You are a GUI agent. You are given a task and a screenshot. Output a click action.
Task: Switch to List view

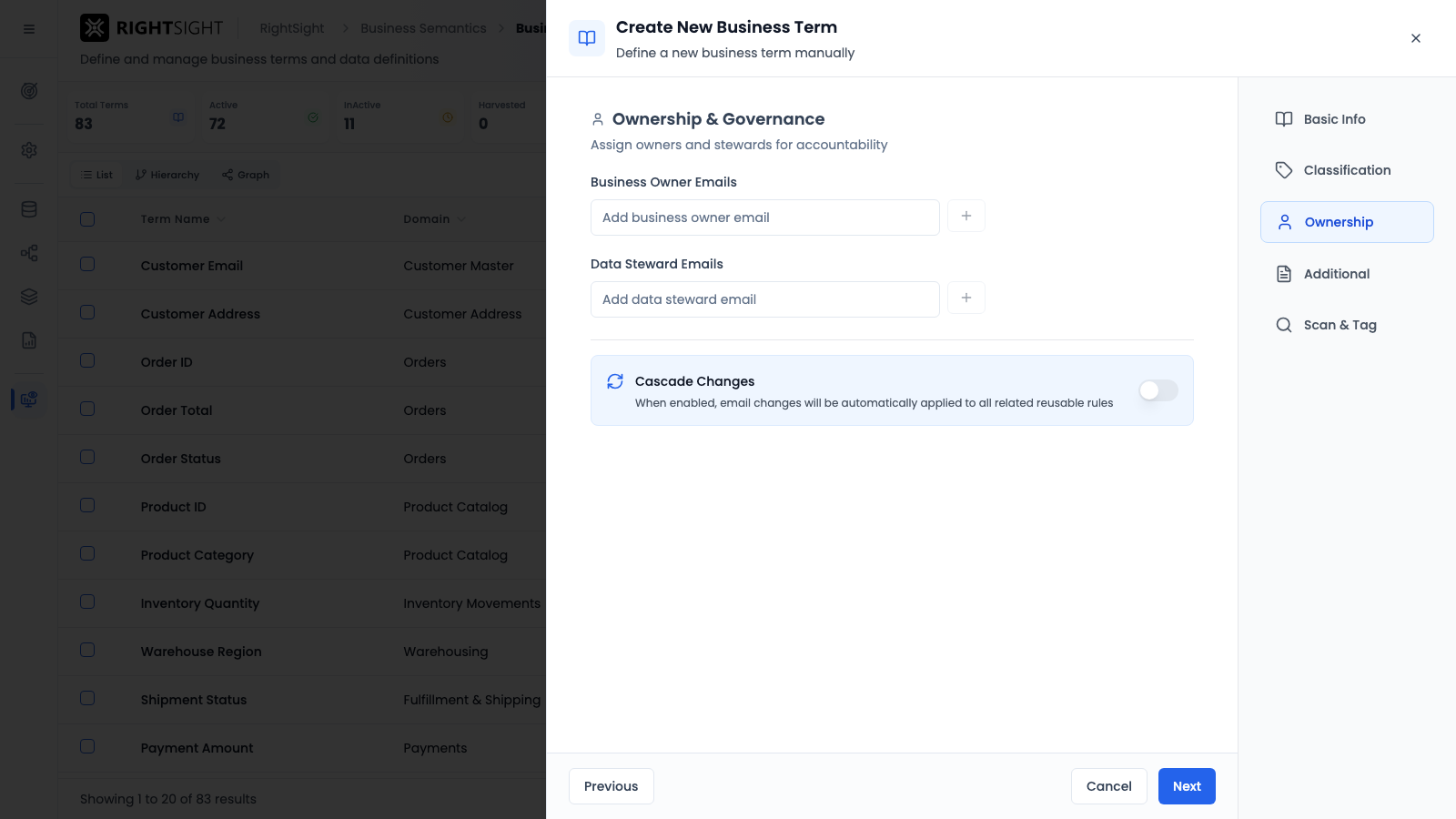(97, 175)
